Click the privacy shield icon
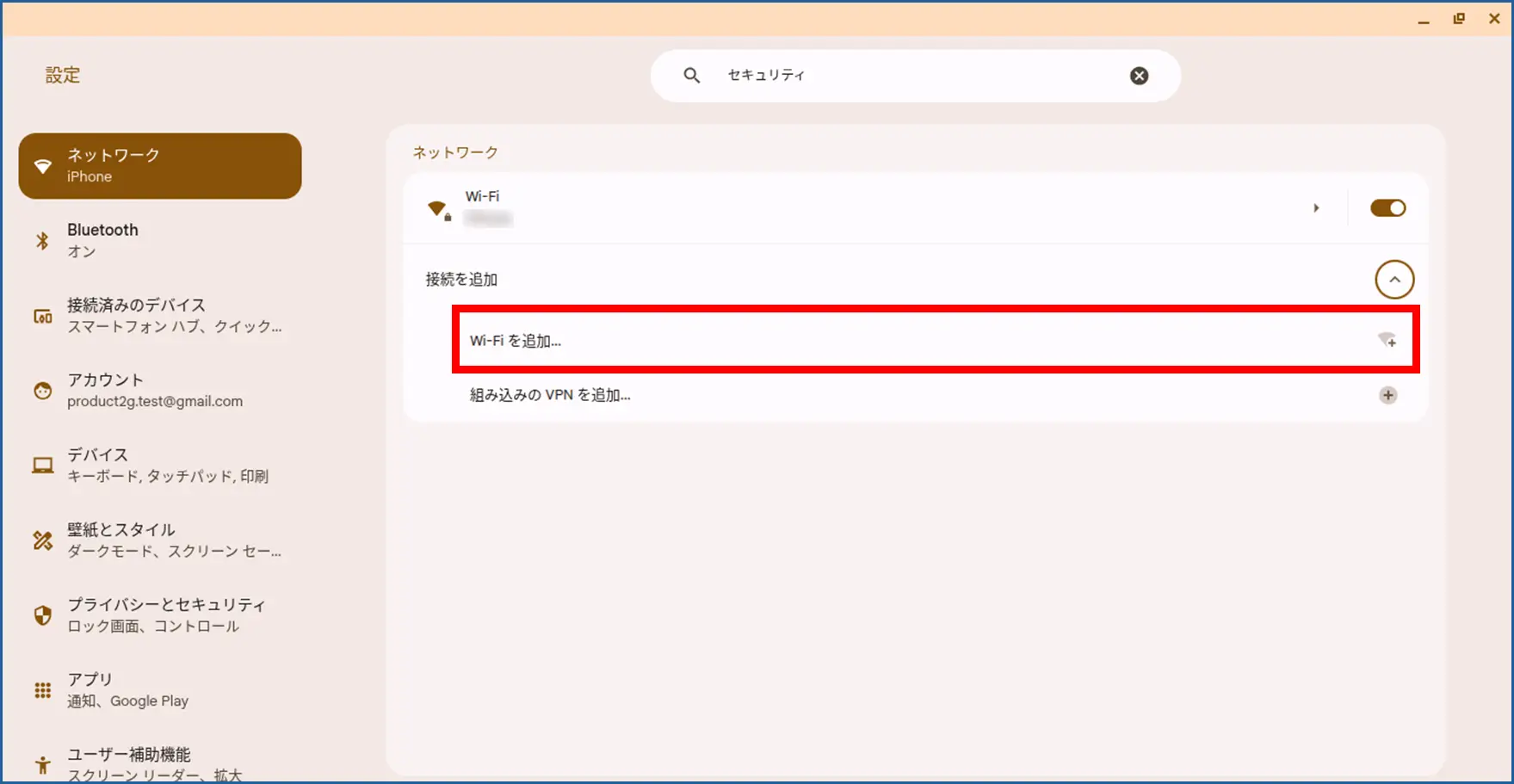Image resolution: width=1514 pixels, height=784 pixels. coord(42,615)
